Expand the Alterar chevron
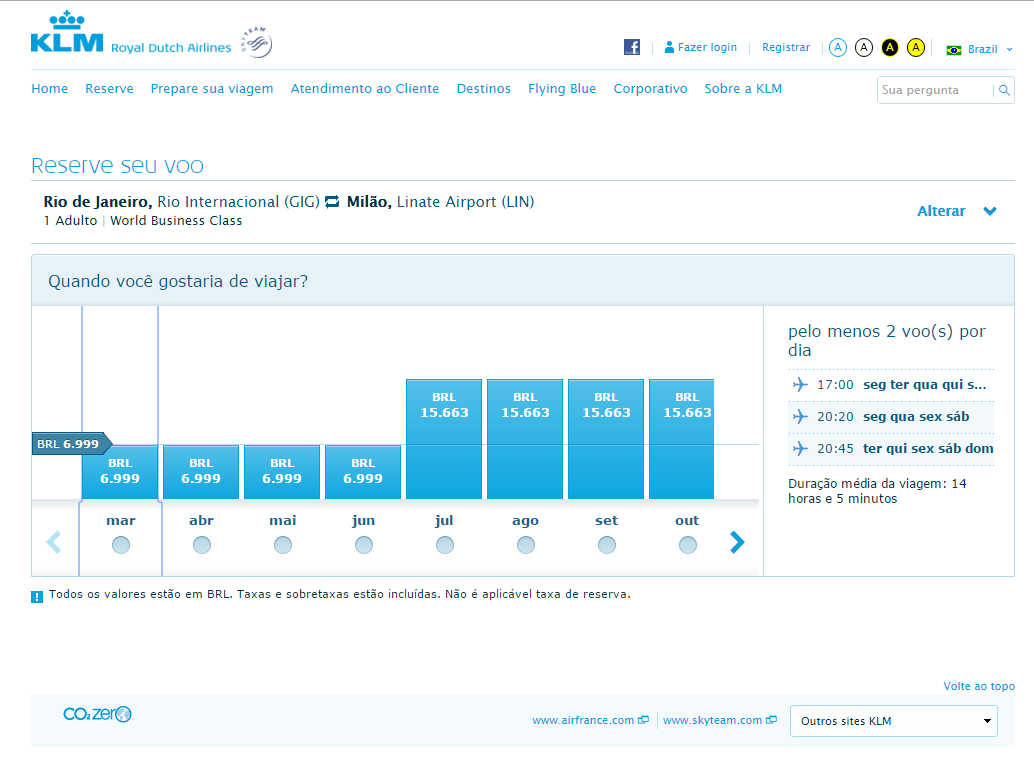Image resolution: width=1034 pixels, height=757 pixels. click(x=990, y=211)
